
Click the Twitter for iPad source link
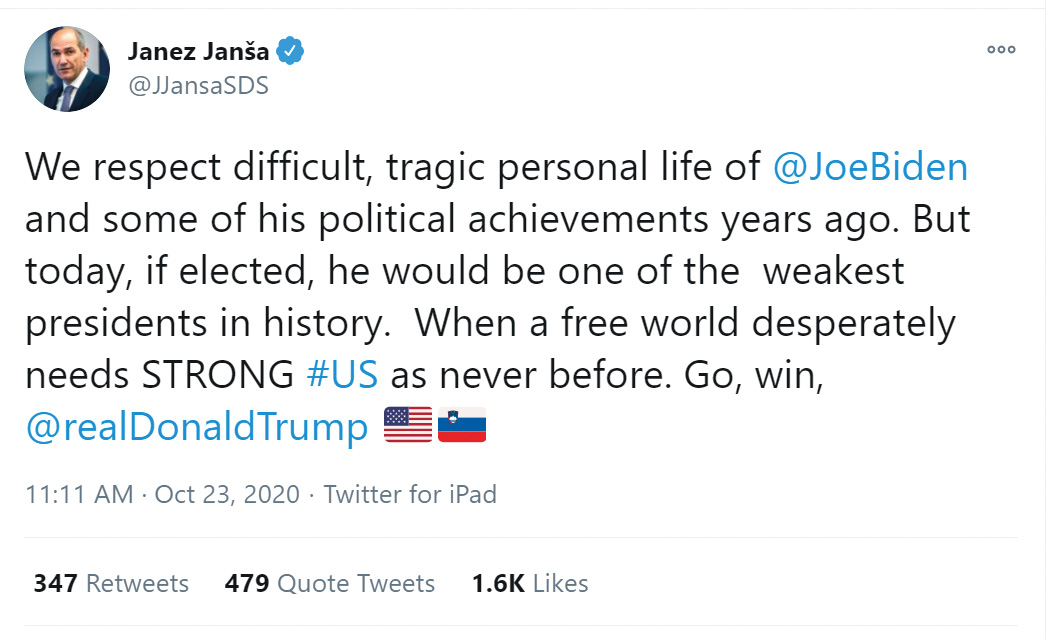[x=410, y=494]
